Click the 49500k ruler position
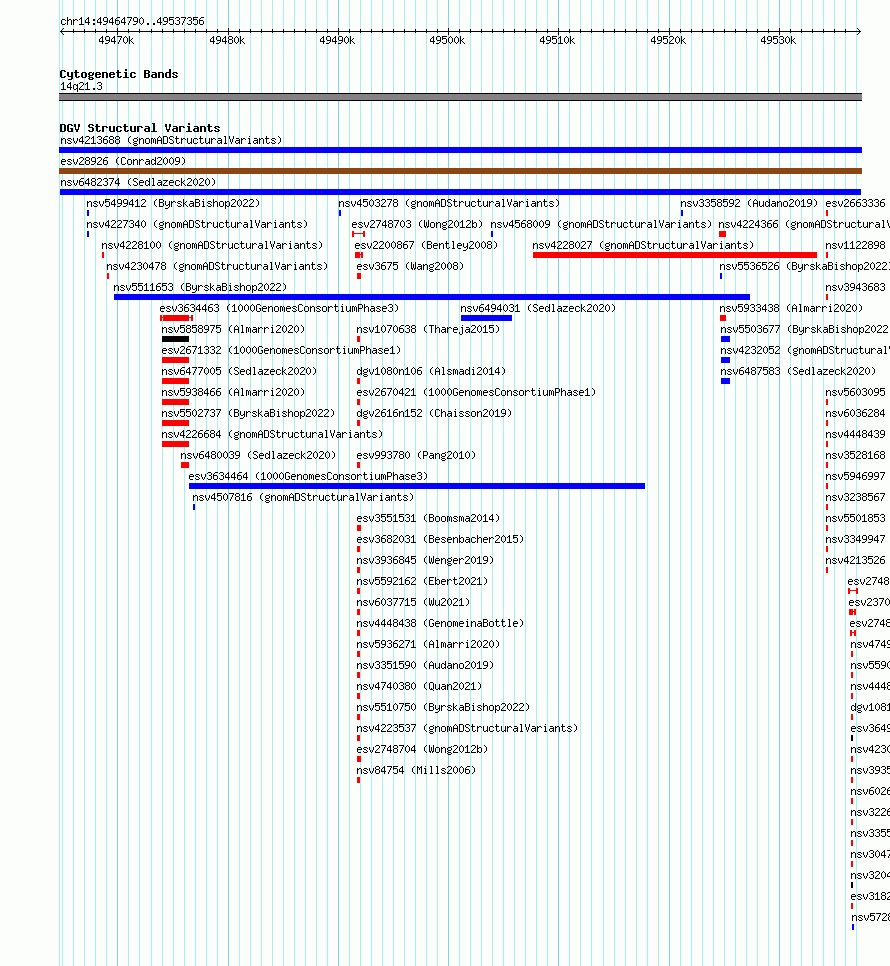This screenshot has height=966, width=890. (x=447, y=40)
